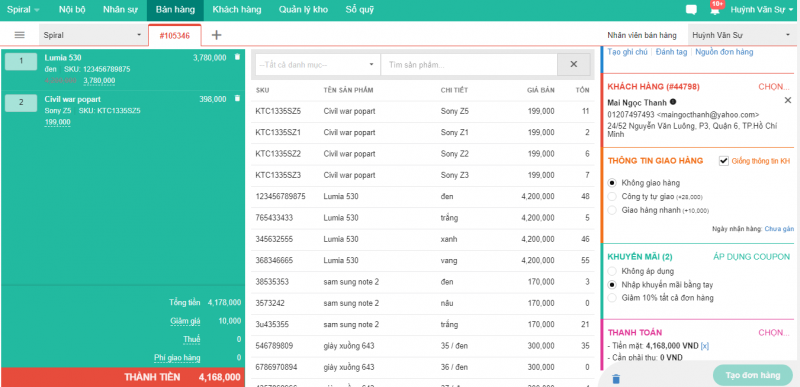
Task: Open the Nhân sự menu
Action: pos(120,10)
